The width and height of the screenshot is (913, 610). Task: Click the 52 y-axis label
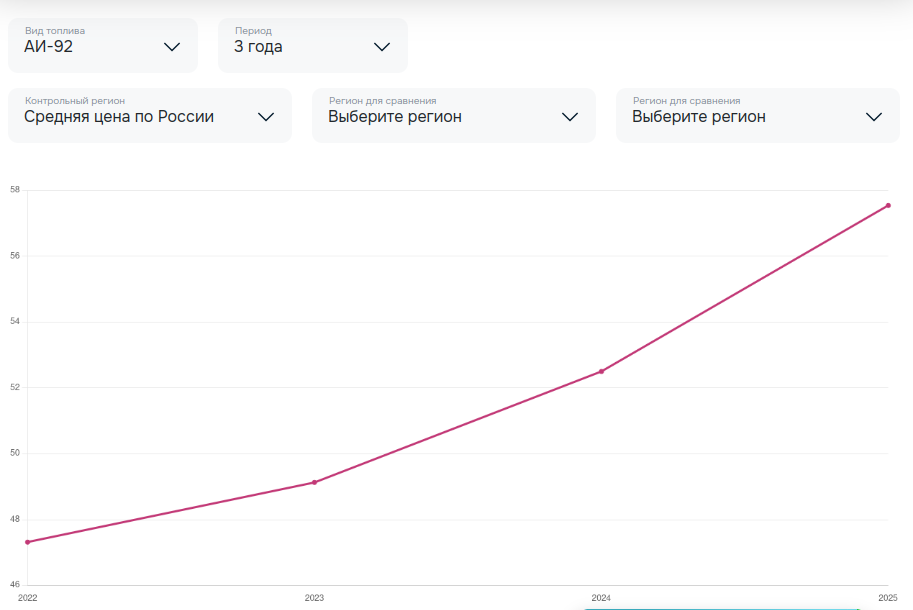tap(15, 387)
